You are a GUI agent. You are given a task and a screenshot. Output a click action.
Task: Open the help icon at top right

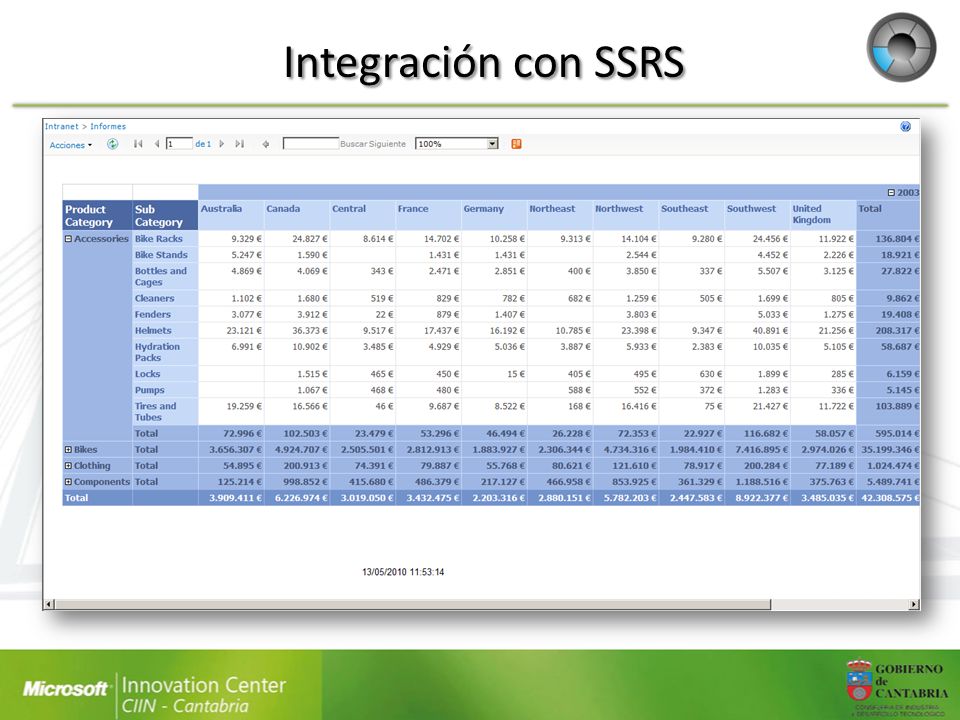906,127
